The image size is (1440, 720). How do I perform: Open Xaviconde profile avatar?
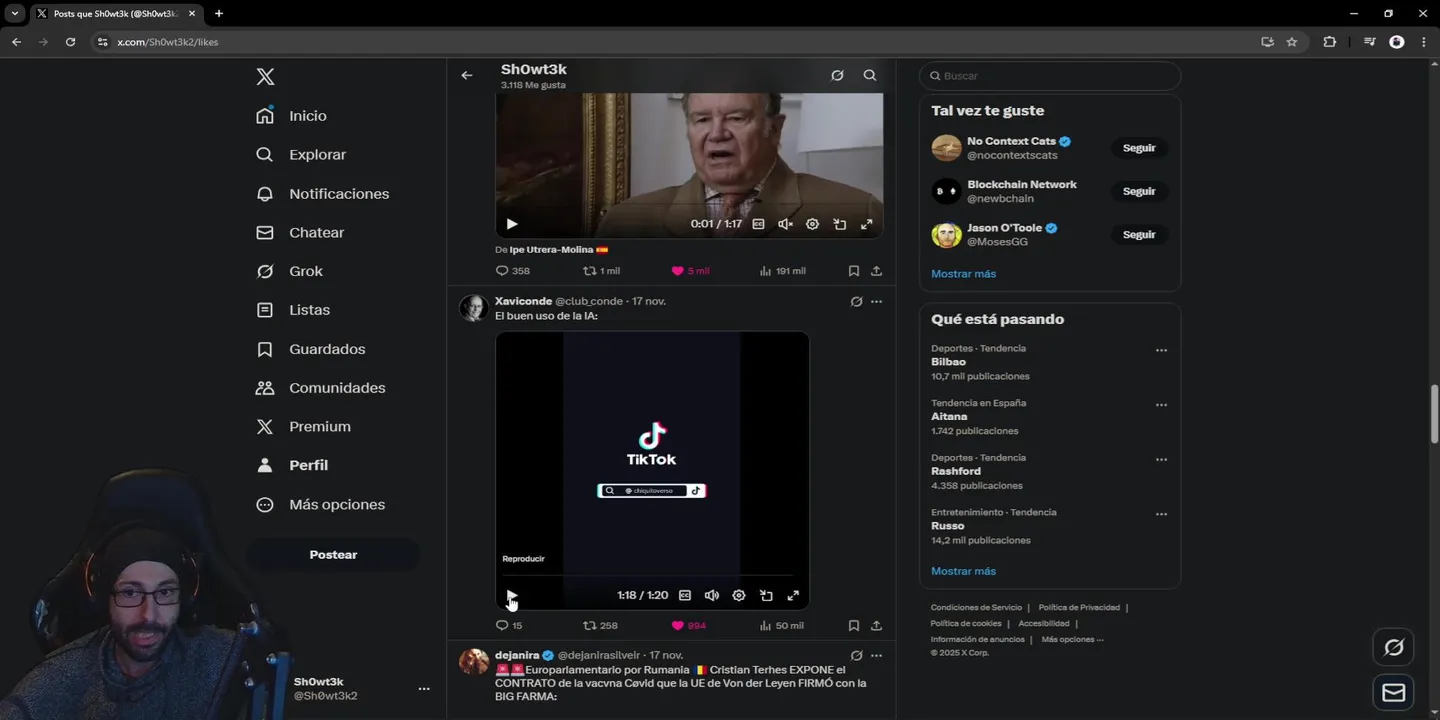click(473, 308)
